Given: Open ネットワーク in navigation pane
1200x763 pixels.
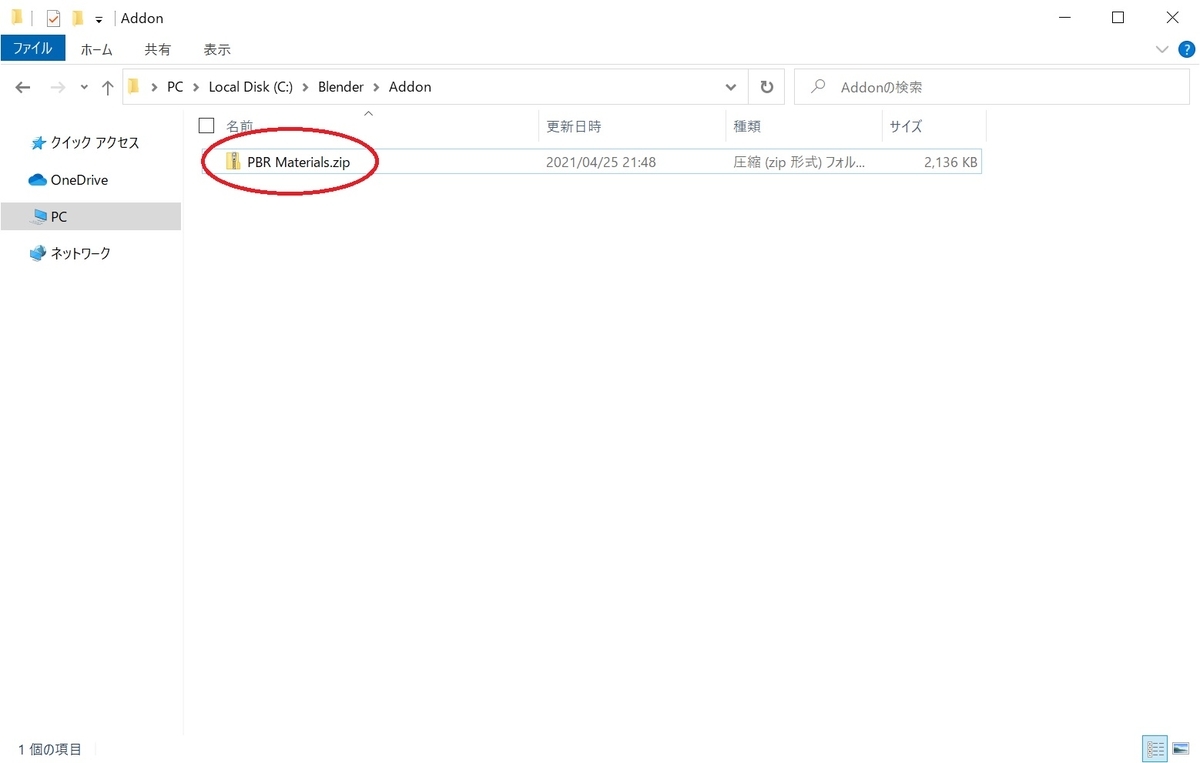Looking at the screenshot, I should [80, 253].
